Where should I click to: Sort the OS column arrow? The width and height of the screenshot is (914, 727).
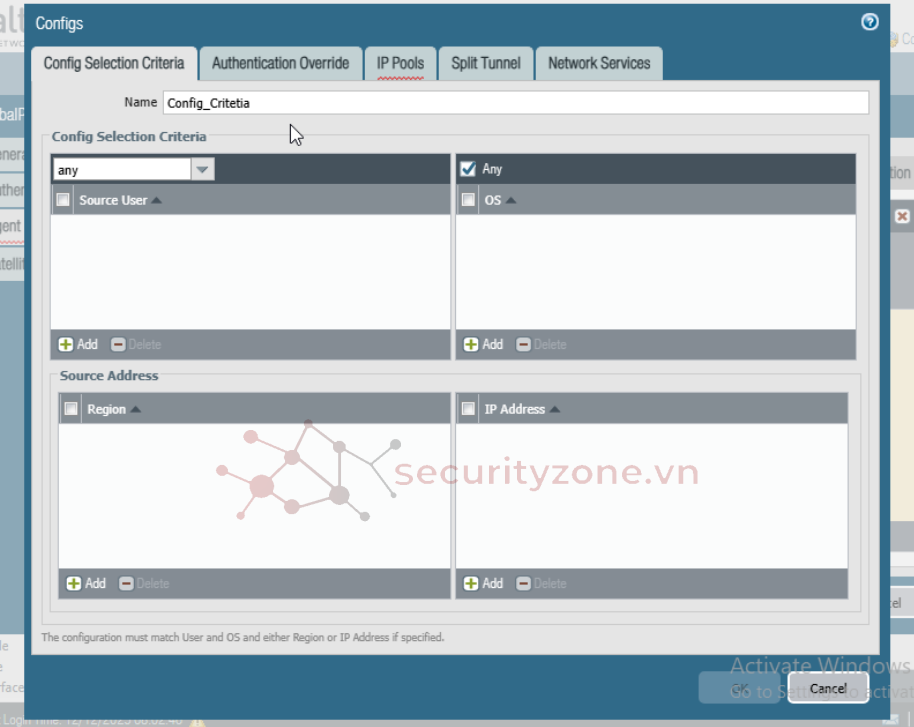511,200
